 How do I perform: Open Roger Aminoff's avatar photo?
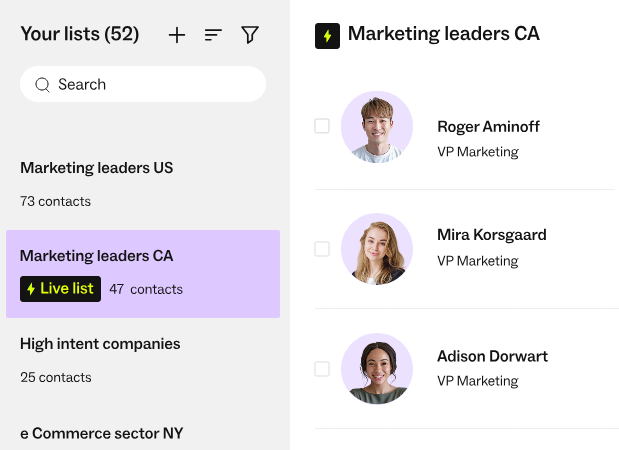pos(377,127)
